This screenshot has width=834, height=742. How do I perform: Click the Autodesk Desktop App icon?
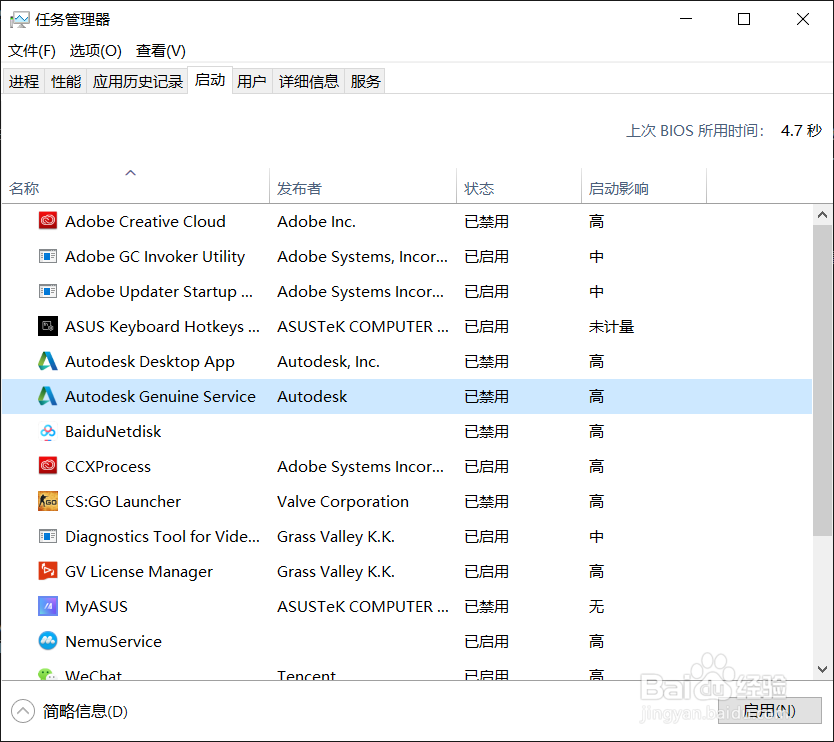point(48,361)
